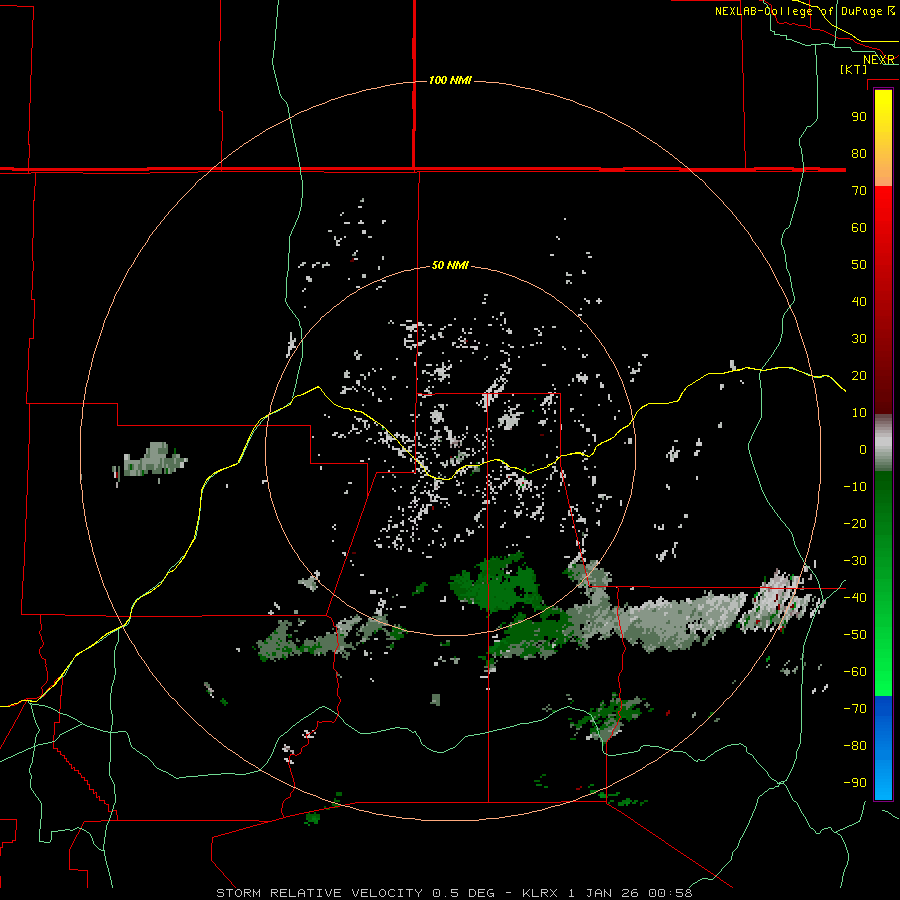Click the positive 10 scale value
The height and width of the screenshot is (900, 900).
point(859,413)
